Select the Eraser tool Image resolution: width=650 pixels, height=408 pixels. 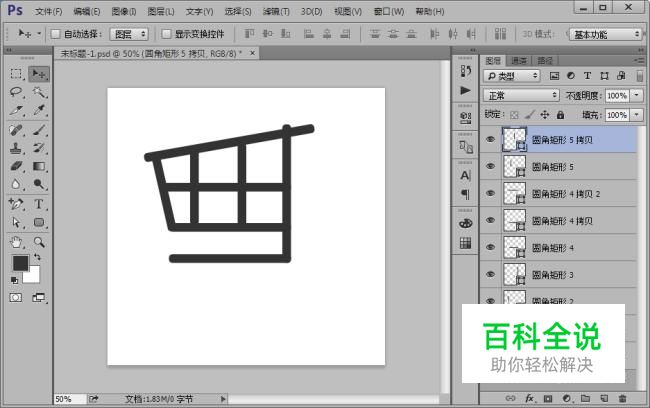tap(16, 166)
